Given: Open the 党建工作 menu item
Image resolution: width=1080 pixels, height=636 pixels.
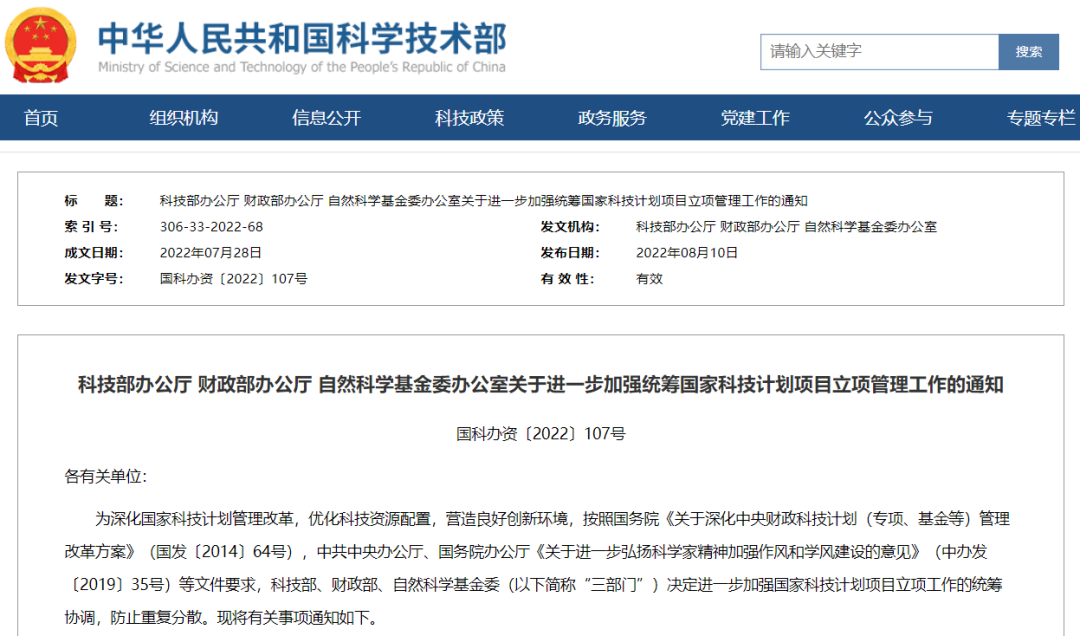Looking at the screenshot, I should click(x=755, y=118).
